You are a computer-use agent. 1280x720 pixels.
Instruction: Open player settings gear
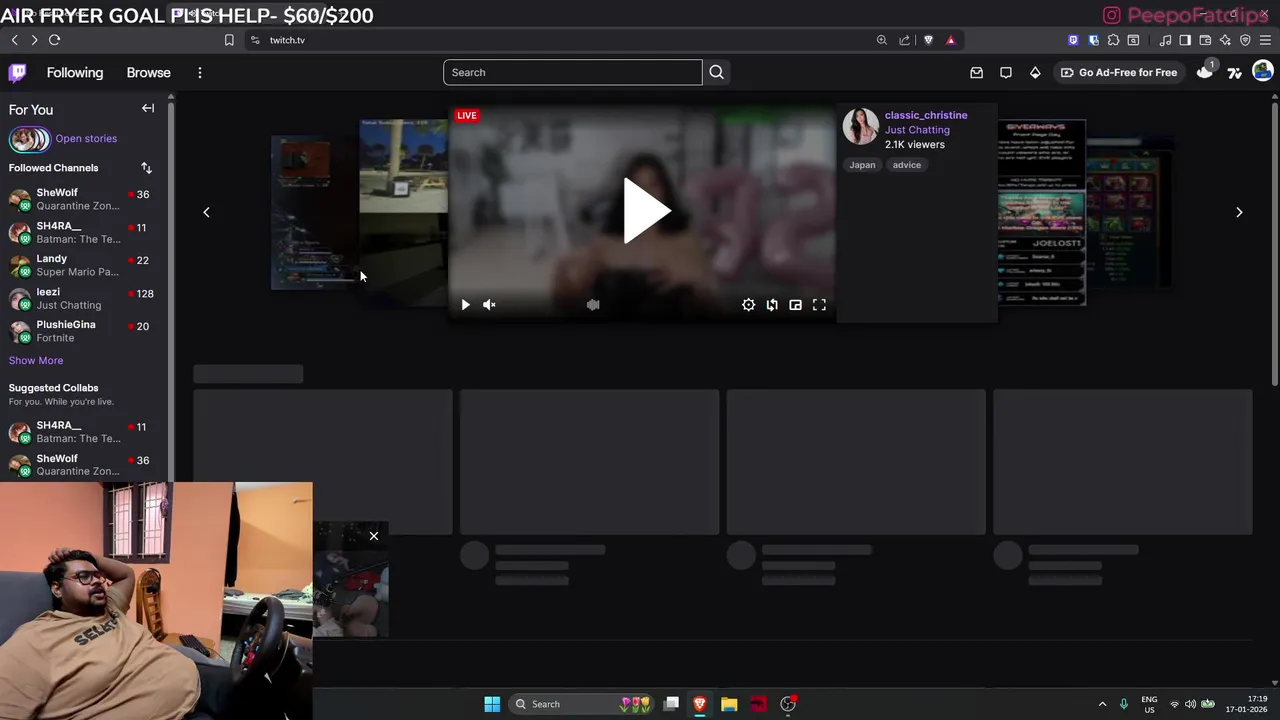pos(748,305)
